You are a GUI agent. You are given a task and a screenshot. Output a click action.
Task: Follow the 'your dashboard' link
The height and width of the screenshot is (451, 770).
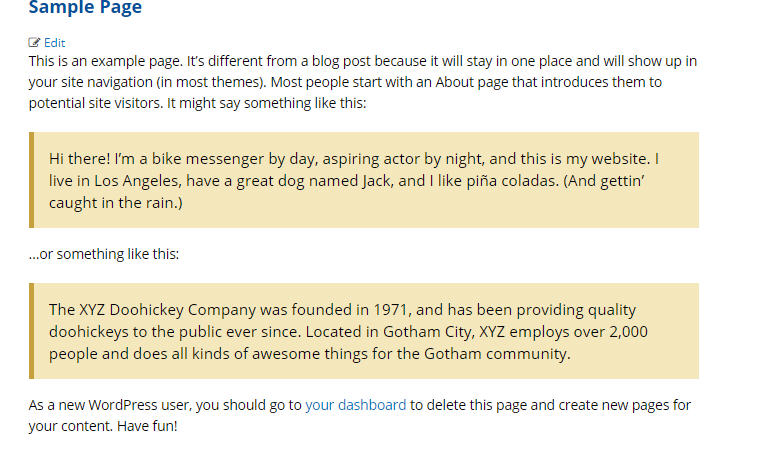point(356,405)
